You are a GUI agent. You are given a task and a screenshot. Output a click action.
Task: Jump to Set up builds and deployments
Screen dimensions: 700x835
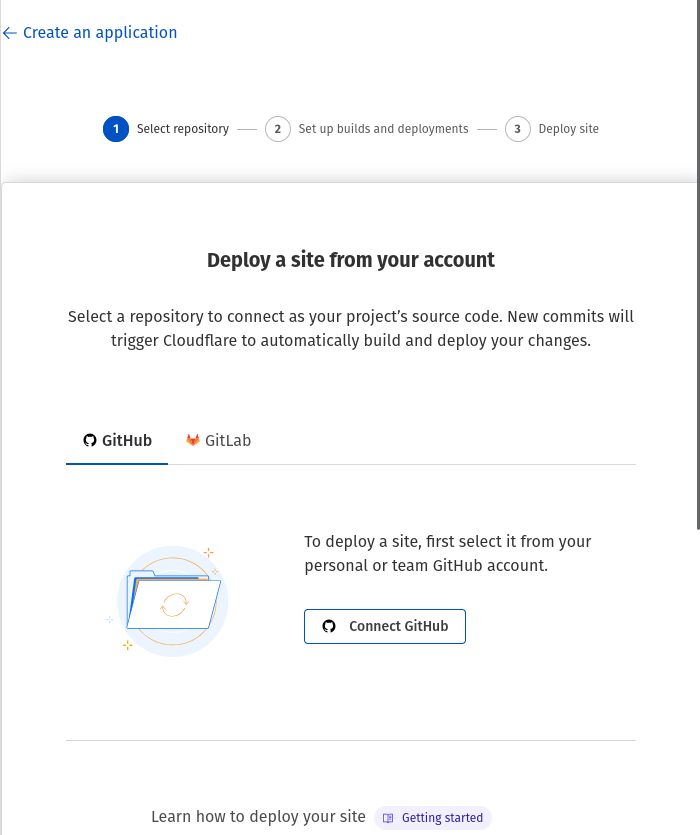[383, 129]
